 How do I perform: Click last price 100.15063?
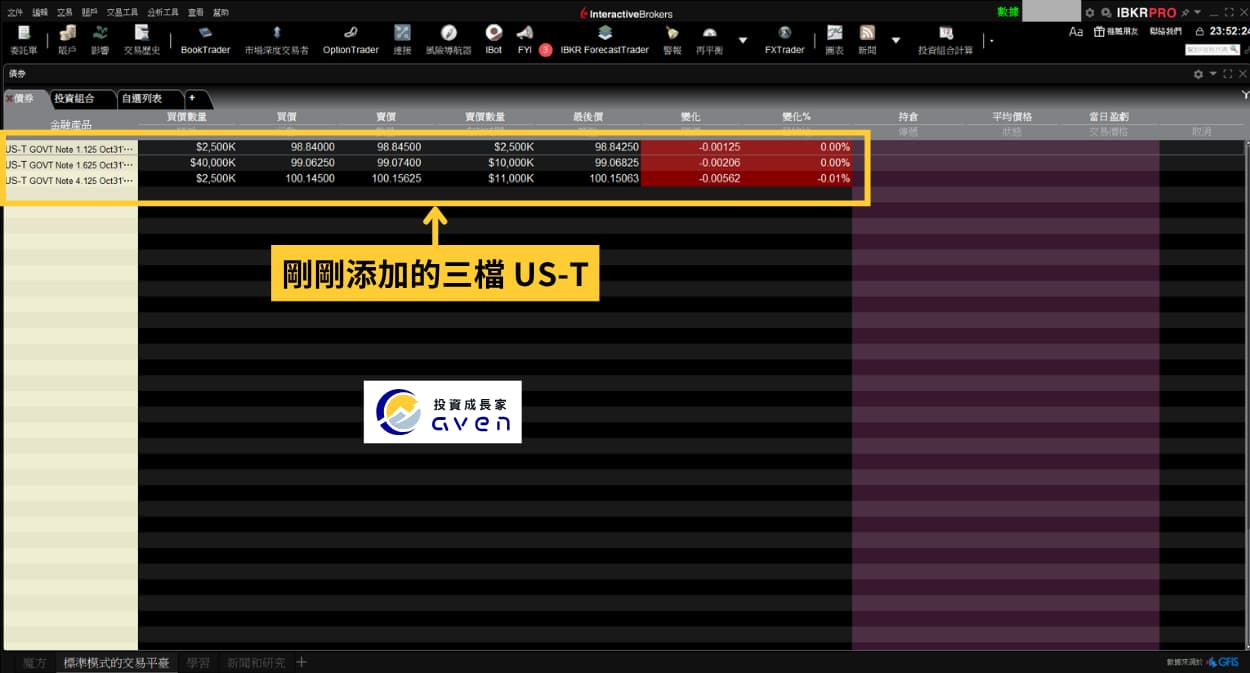click(x=614, y=179)
